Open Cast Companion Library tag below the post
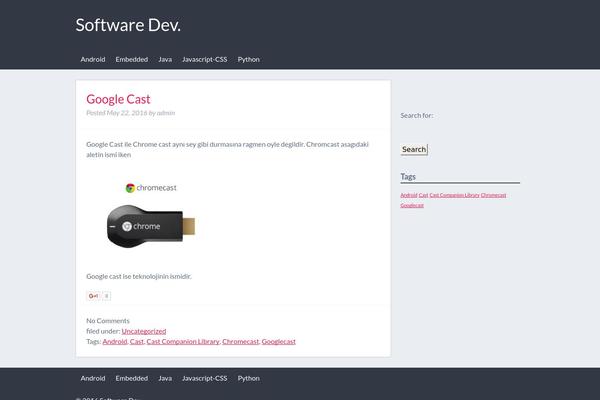The width and height of the screenshot is (600, 400). coord(183,341)
